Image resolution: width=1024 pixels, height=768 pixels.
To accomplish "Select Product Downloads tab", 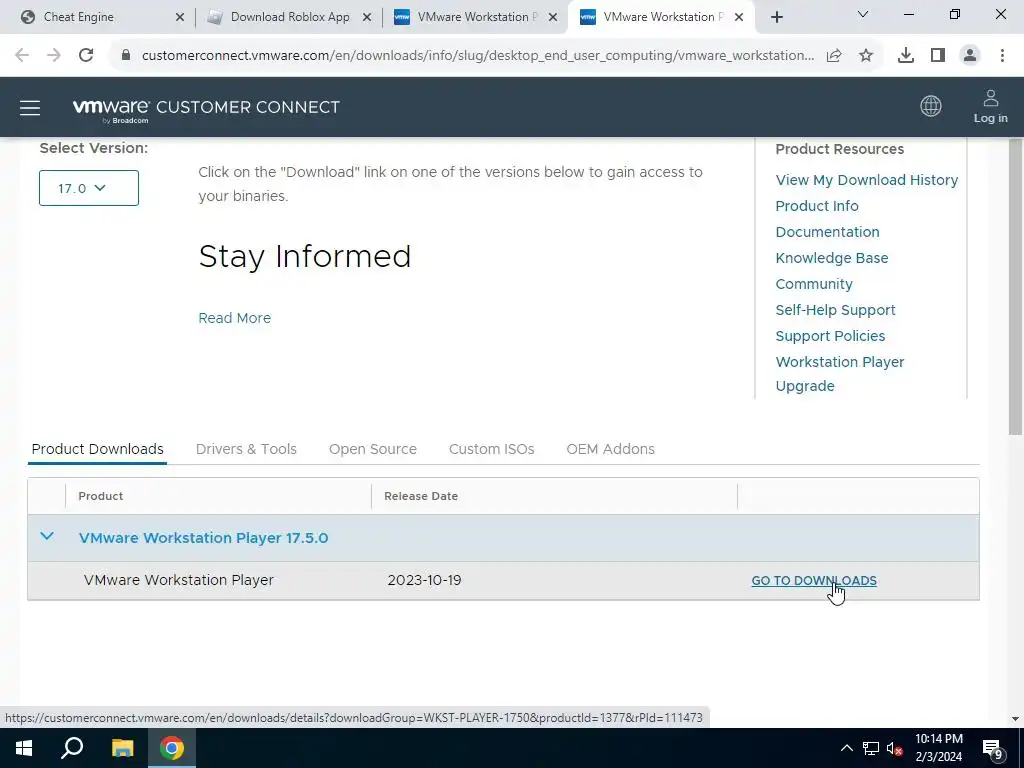I will click(97, 449).
